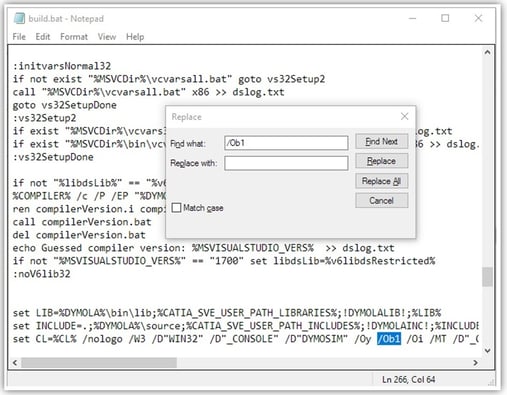Close the Notepad window
The height and width of the screenshot is (395, 507).
[478, 18]
